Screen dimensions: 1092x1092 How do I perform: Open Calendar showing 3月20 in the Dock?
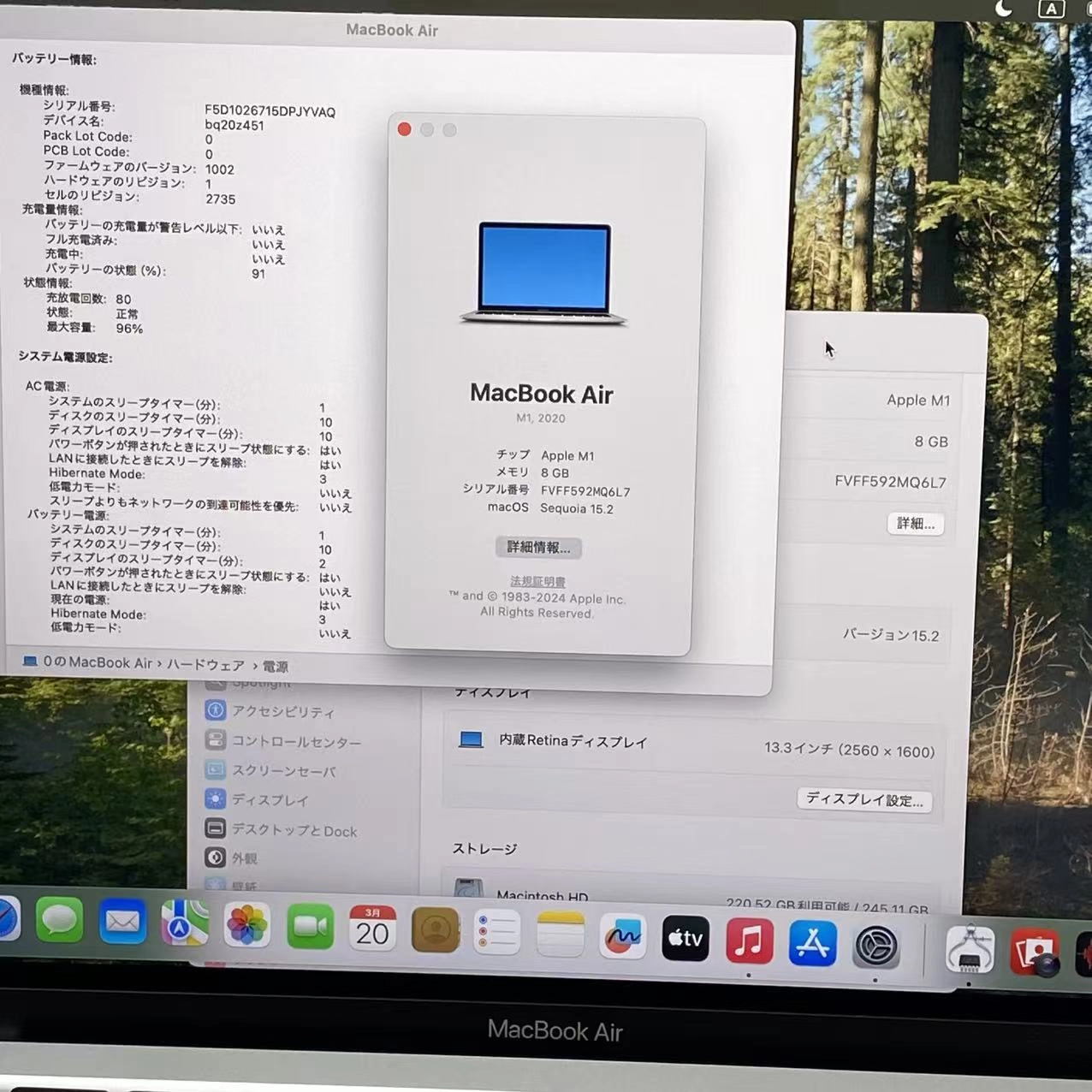[x=372, y=930]
